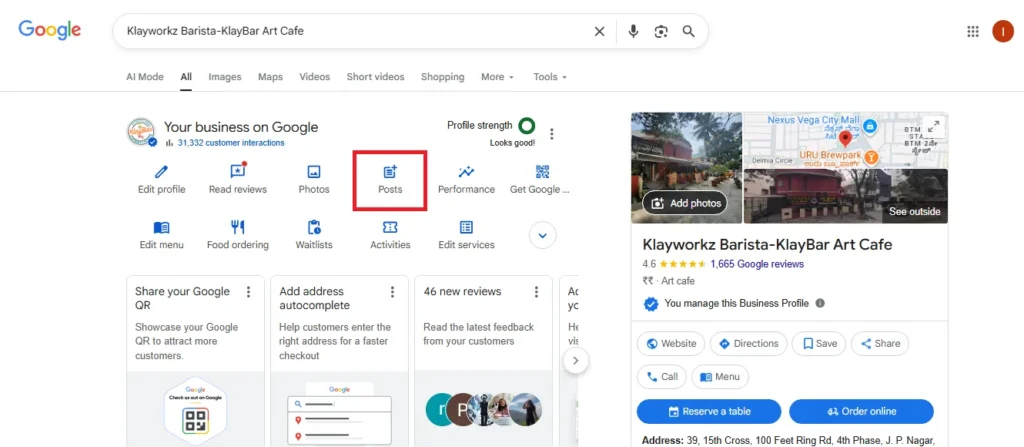This screenshot has width=1024, height=447.
Task: Expand the map with the fullscreen icon
Action: (933, 126)
